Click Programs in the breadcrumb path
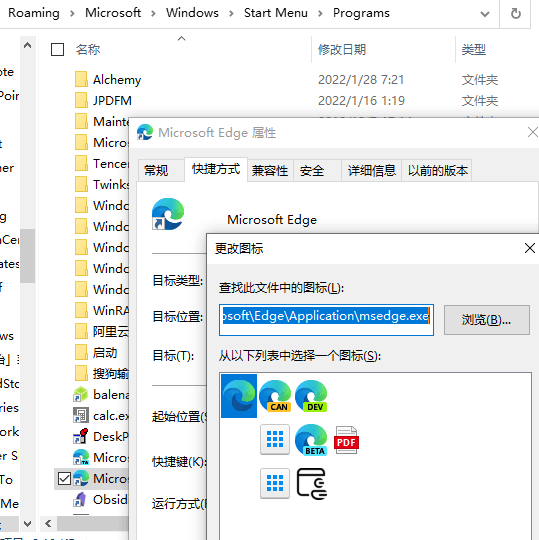The image size is (539, 540). (x=361, y=13)
